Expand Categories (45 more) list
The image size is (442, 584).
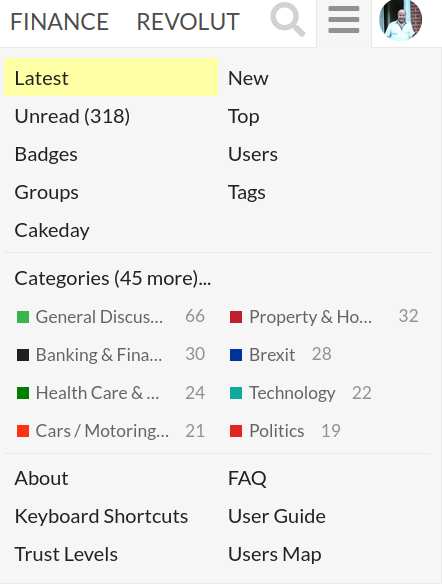point(113,278)
